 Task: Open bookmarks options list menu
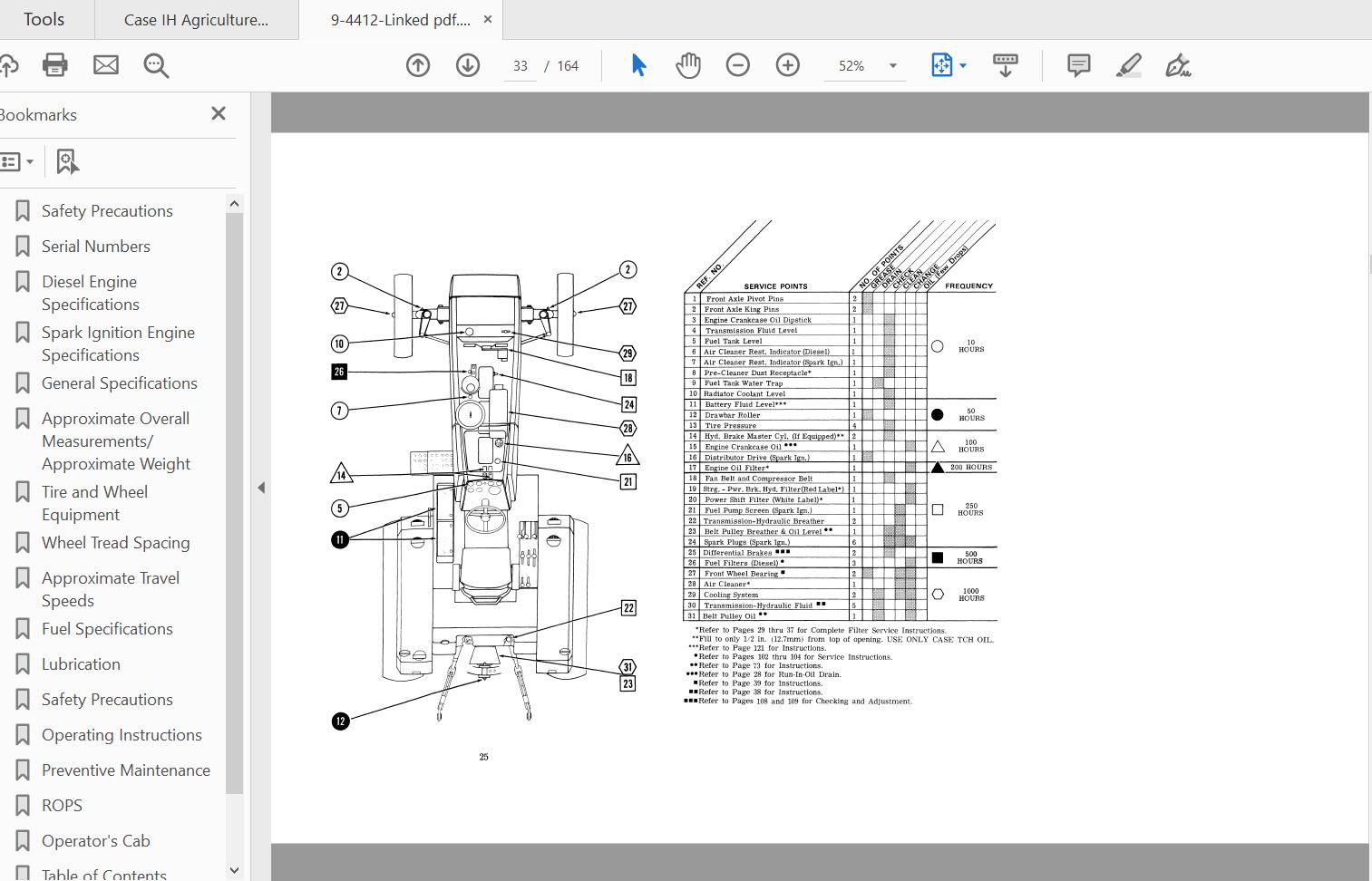pyautogui.click(x=17, y=162)
